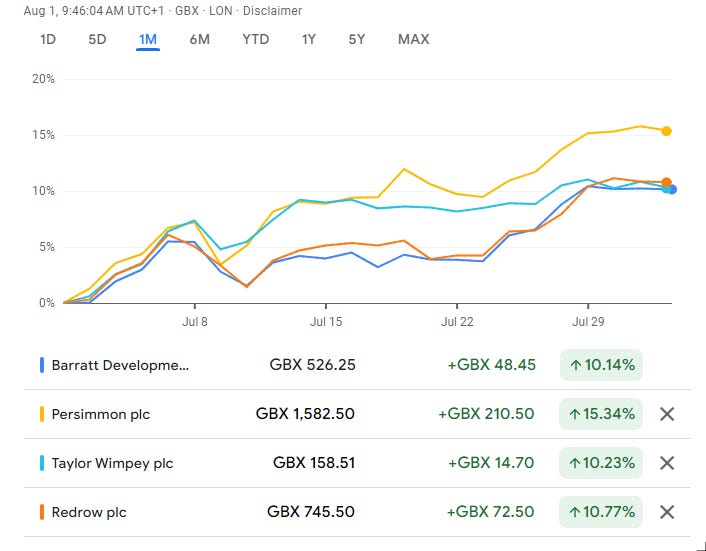
Task: Select the 1M time range tab
Action: coord(148,40)
